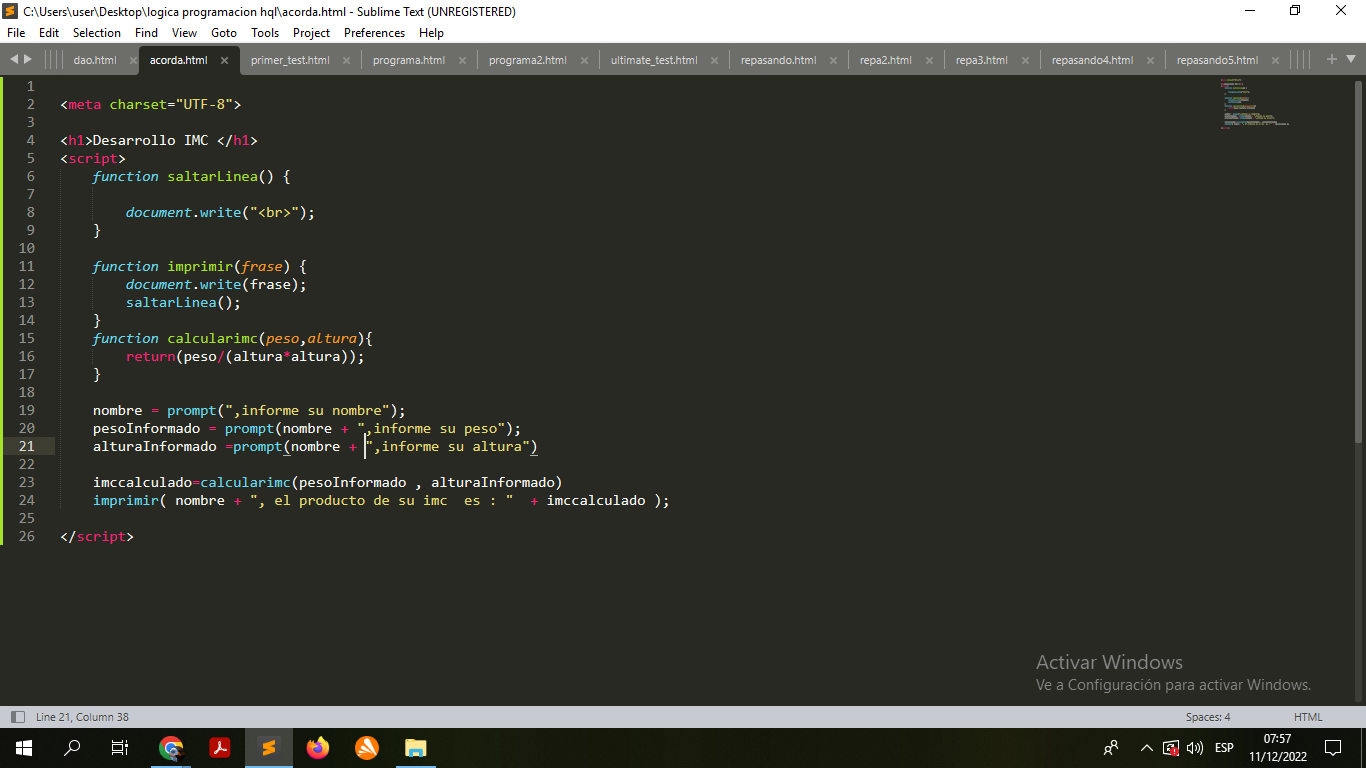Show hidden system tray icons
Viewport: 1366px width, 768px height.
[1147, 747]
